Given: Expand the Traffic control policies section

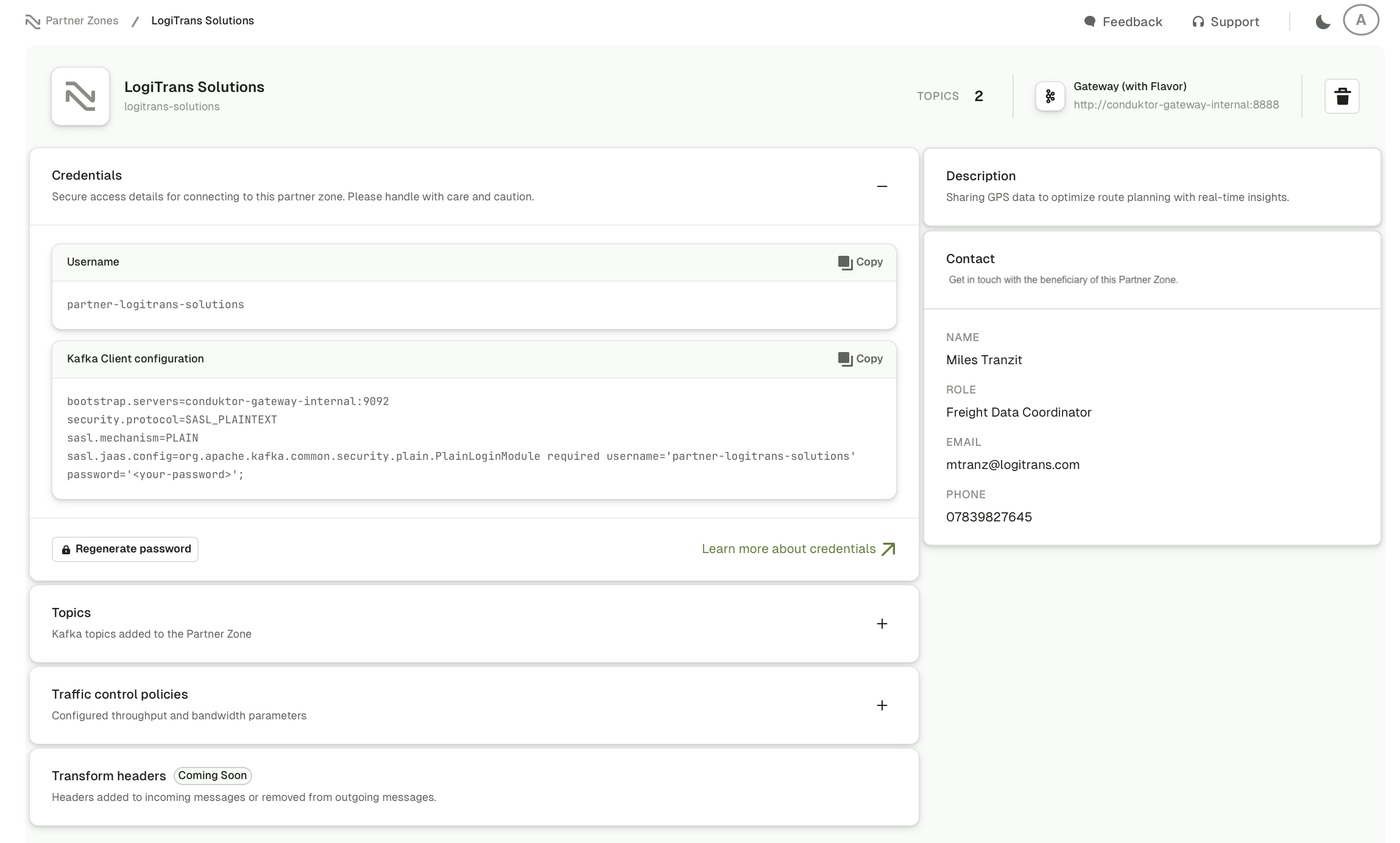Looking at the screenshot, I should [x=881, y=705].
